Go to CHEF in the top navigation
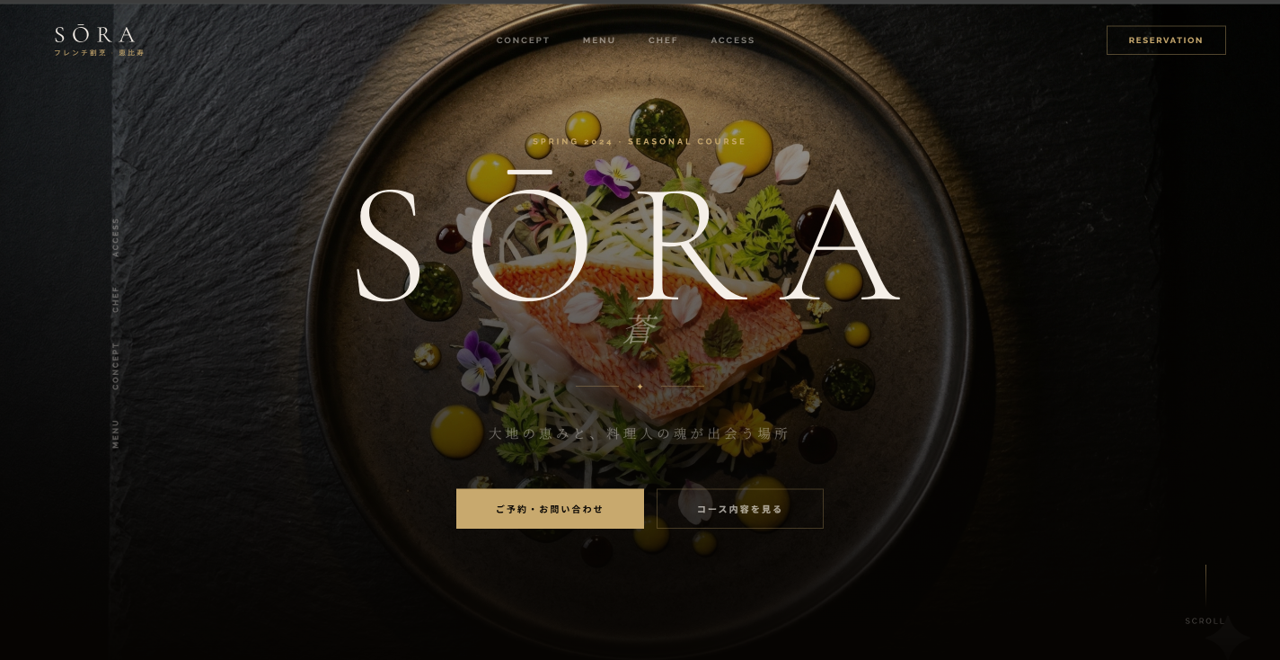Image resolution: width=1280 pixels, height=660 pixels. click(663, 40)
